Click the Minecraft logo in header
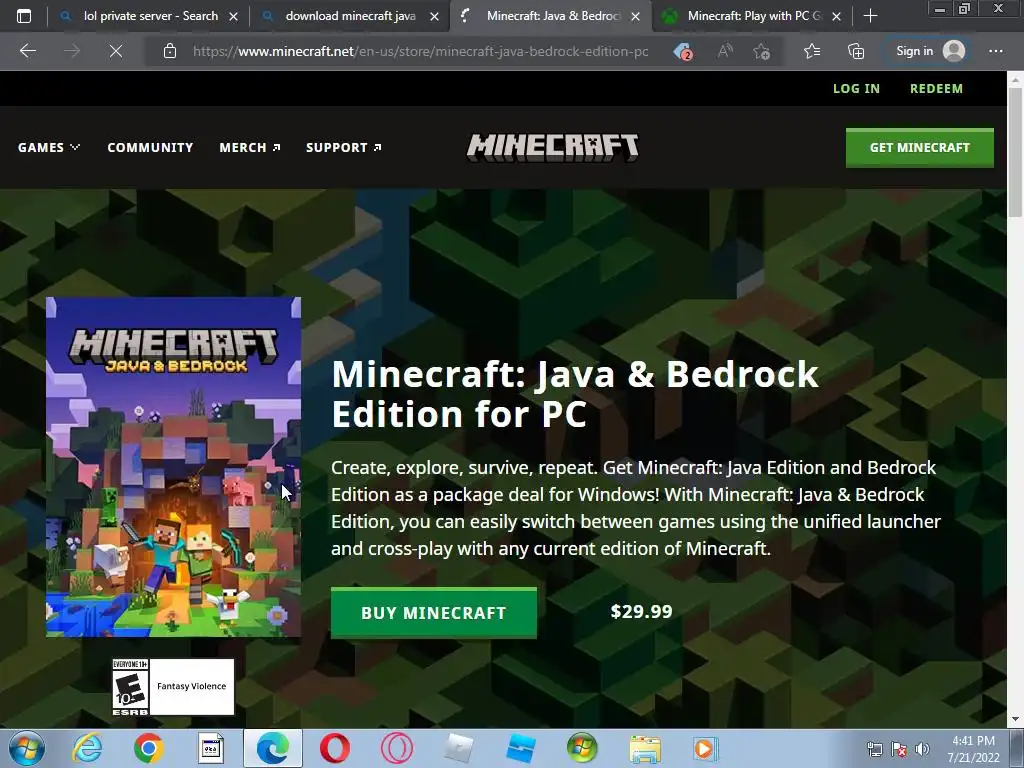The image size is (1024, 768). tap(552, 148)
